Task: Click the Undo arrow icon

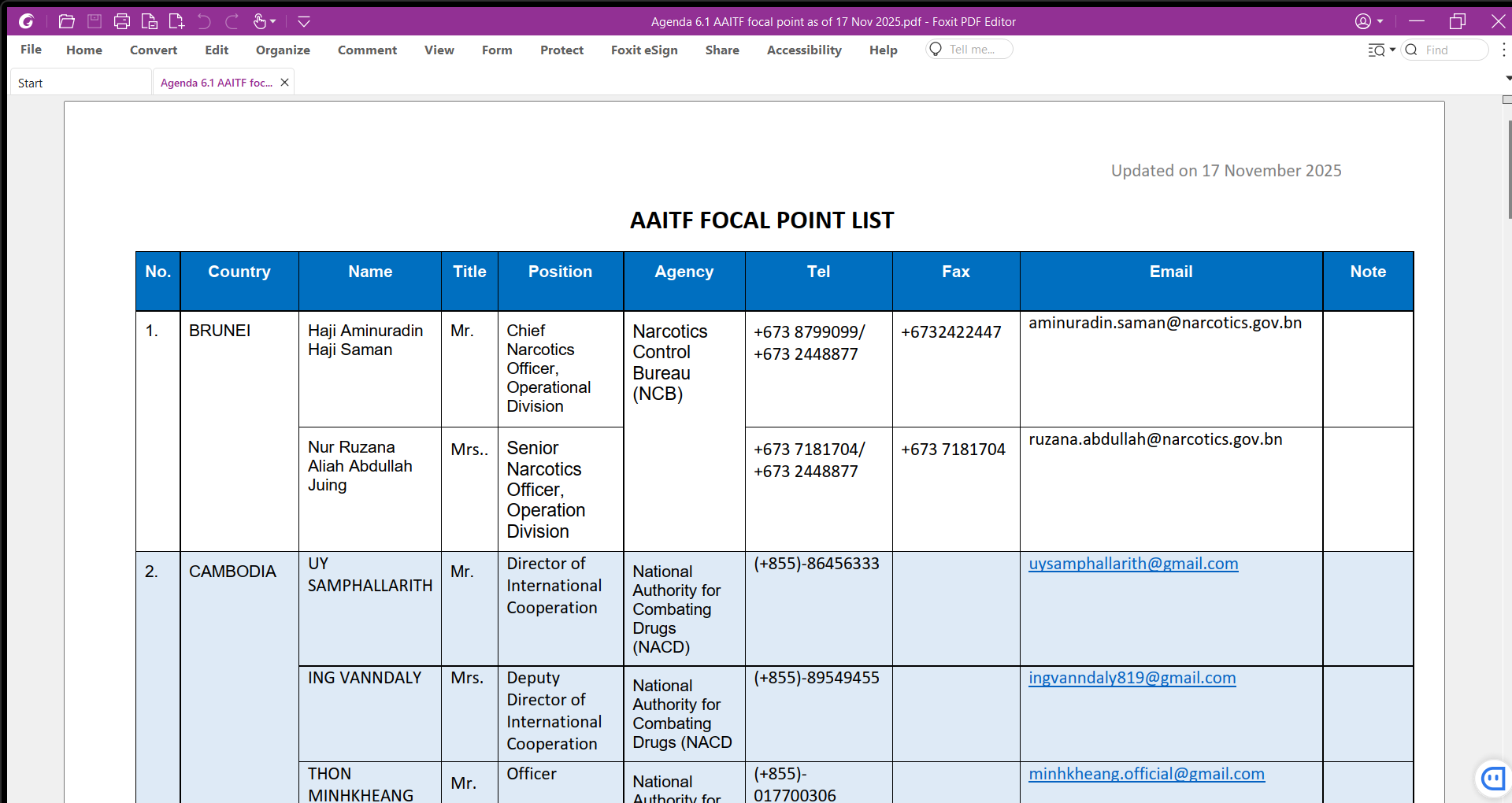Action: click(x=204, y=21)
